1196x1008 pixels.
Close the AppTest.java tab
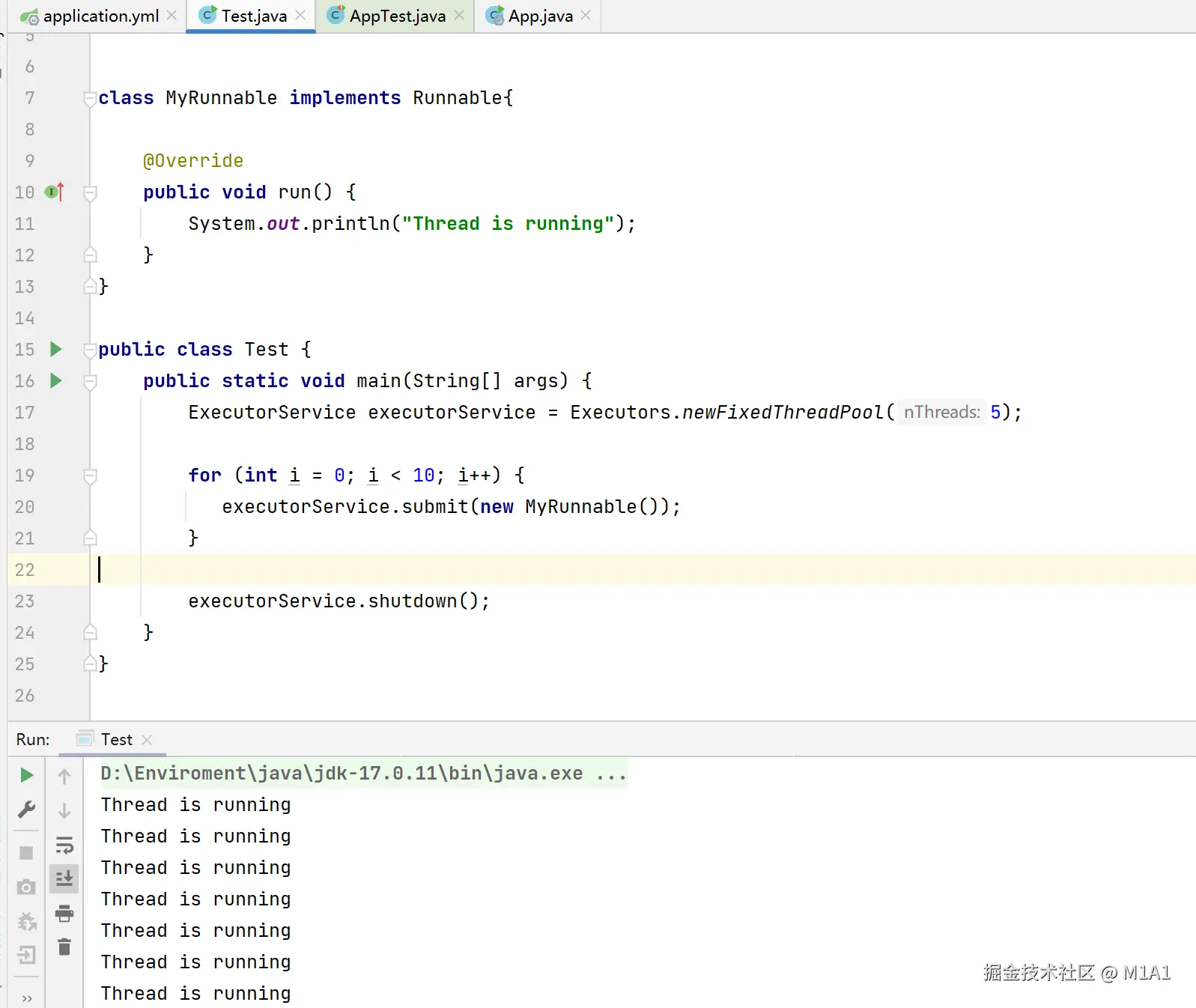(x=459, y=16)
